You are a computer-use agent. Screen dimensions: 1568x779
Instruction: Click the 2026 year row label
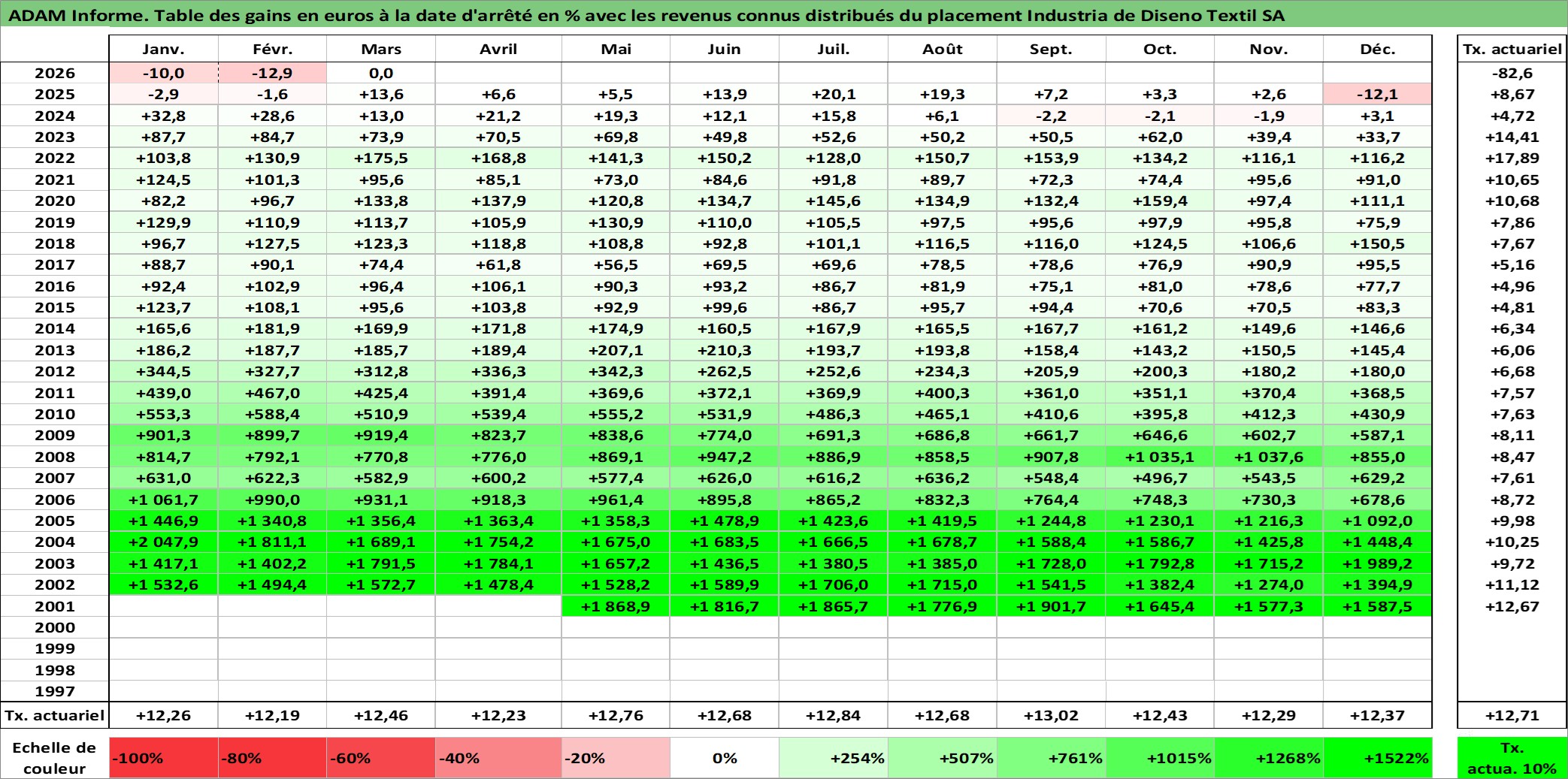55,73
